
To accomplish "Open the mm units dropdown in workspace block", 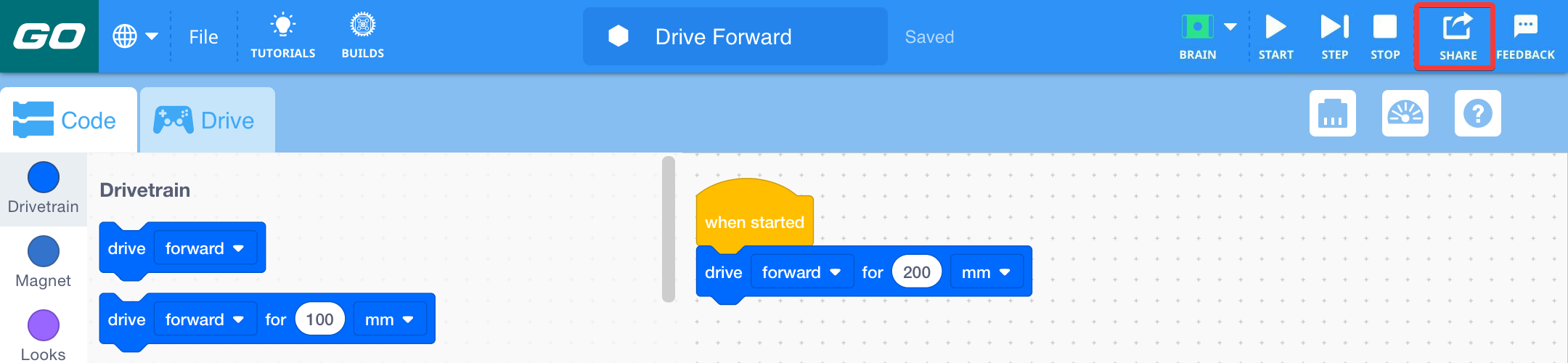I will [x=985, y=272].
